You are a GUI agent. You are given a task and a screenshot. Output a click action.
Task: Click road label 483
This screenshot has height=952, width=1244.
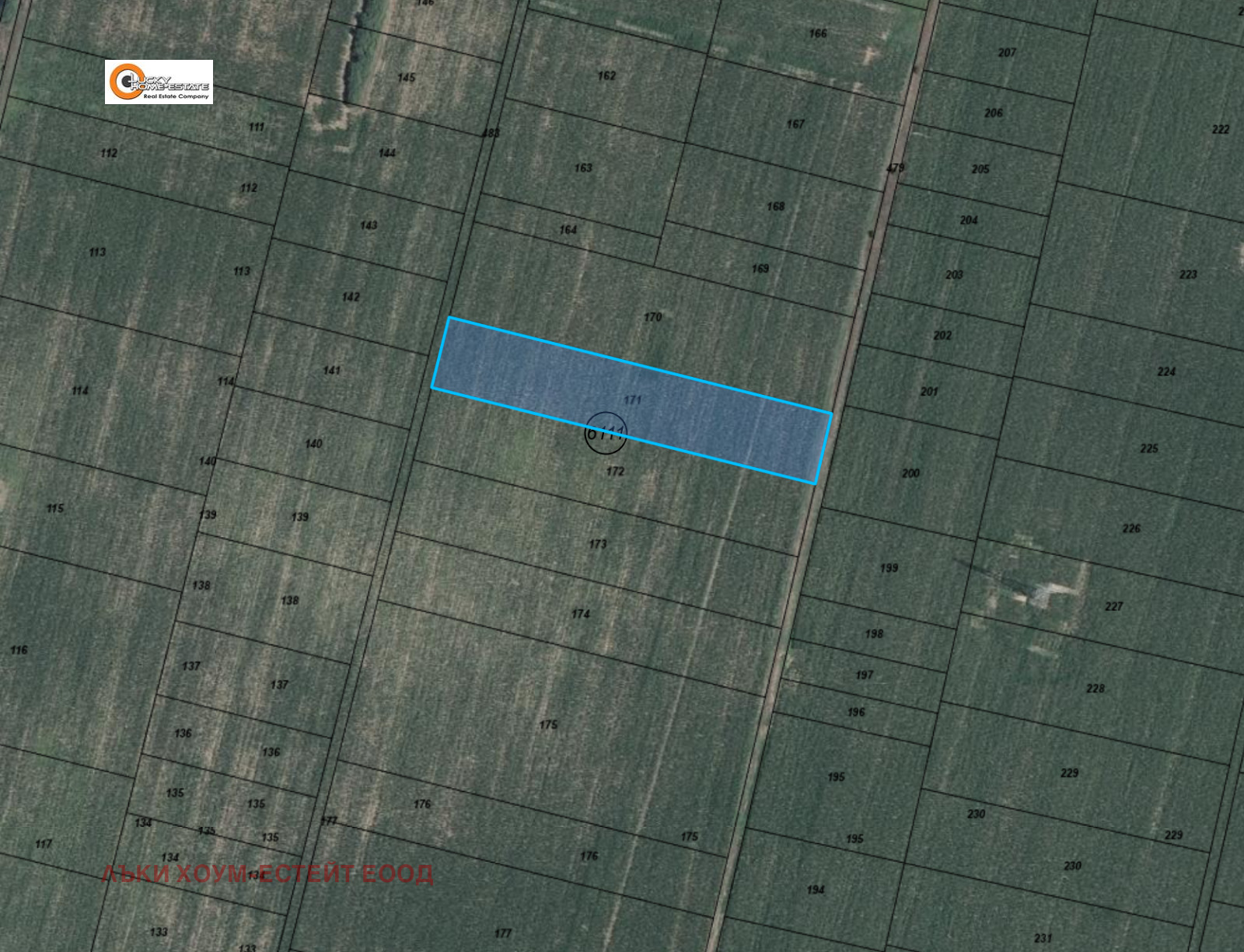point(491,133)
